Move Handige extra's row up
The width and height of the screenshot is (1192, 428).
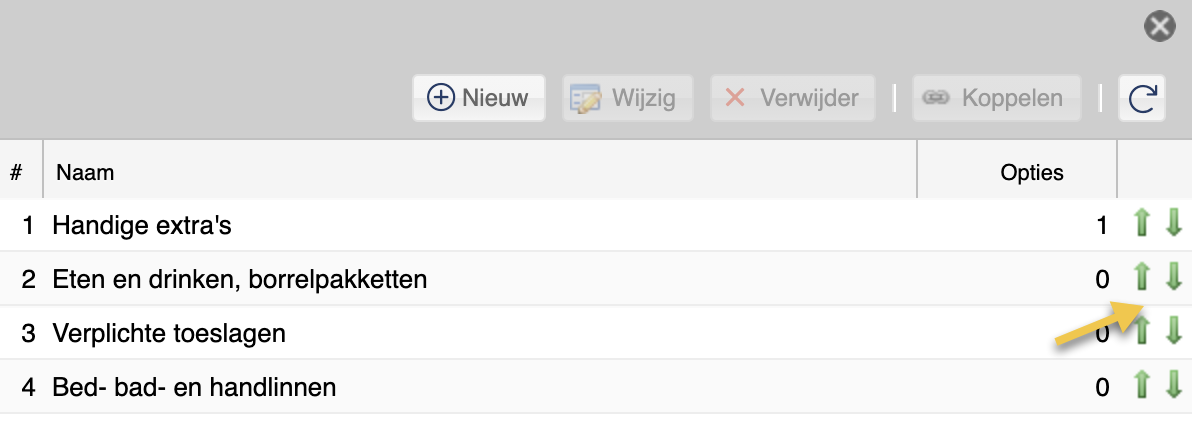[1140, 224]
